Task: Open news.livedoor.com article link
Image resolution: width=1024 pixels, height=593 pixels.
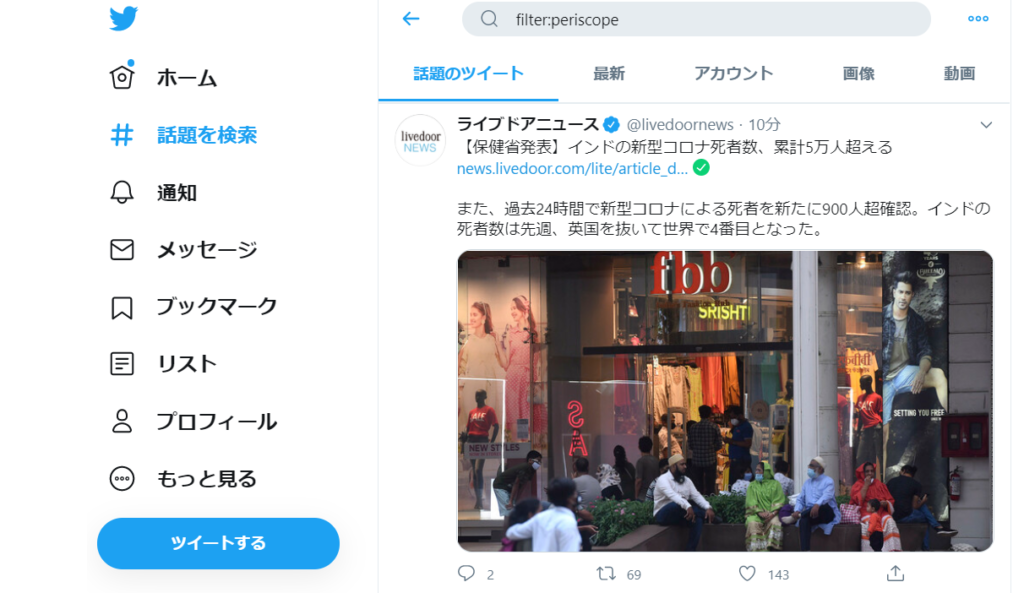Action: pyautogui.click(x=572, y=168)
